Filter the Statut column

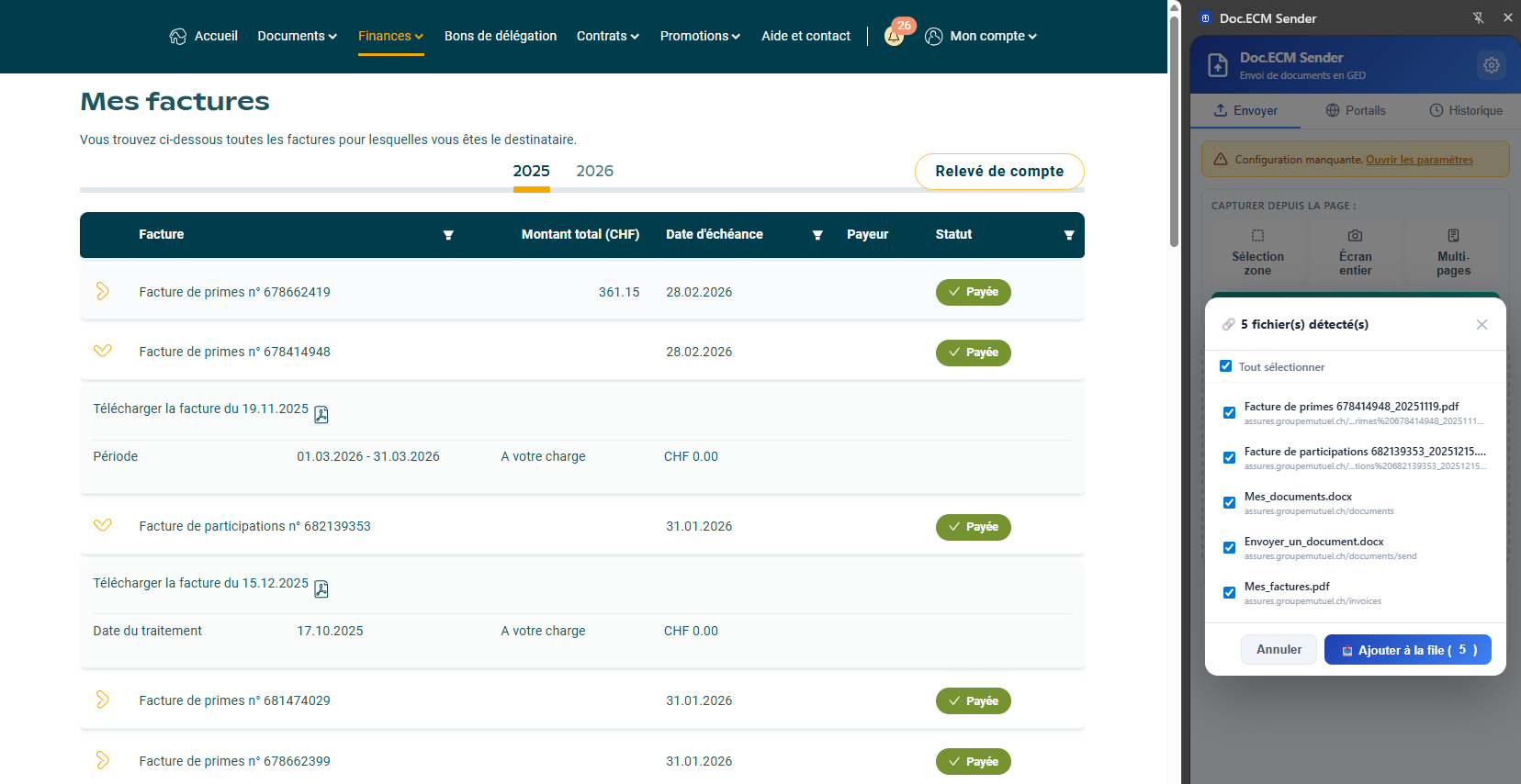tap(1068, 235)
